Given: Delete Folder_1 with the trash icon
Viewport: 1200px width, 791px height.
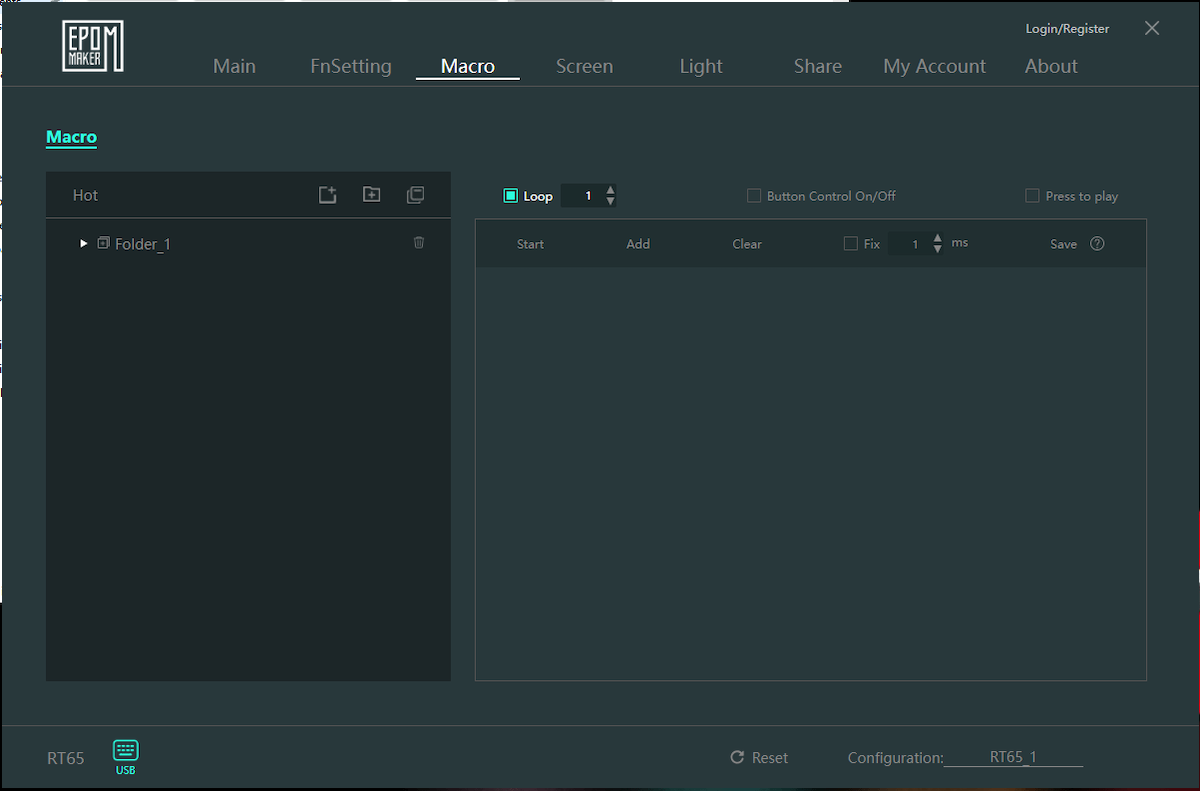Looking at the screenshot, I should point(419,243).
